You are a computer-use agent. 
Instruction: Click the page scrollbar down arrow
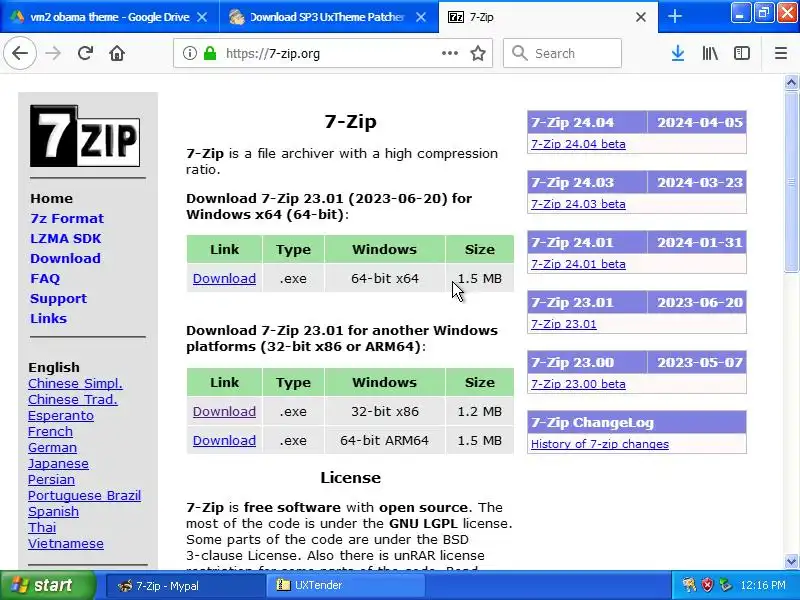(x=791, y=562)
